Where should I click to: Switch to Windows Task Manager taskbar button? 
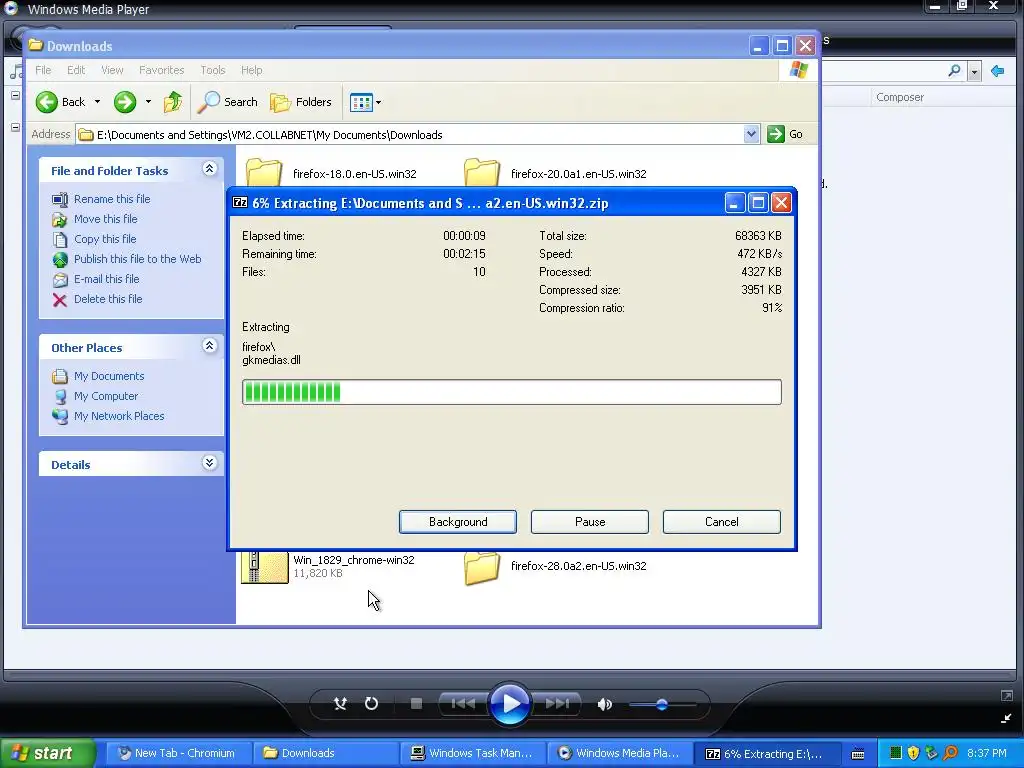pyautogui.click(x=472, y=753)
